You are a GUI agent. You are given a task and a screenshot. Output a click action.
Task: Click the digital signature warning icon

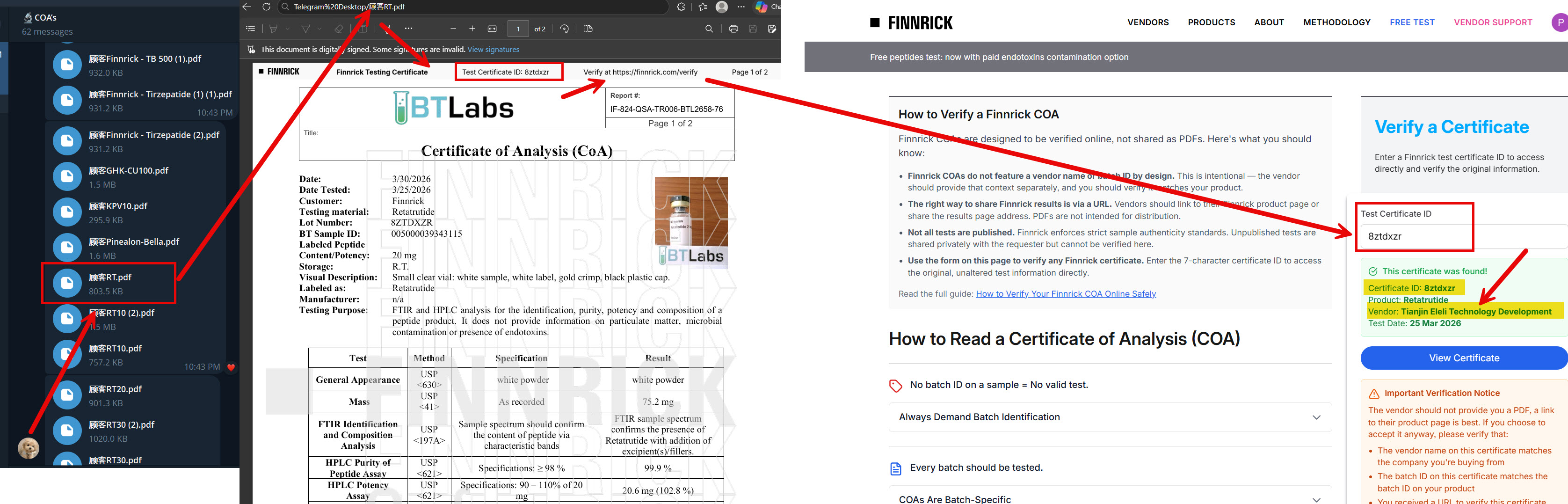[251, 49]
